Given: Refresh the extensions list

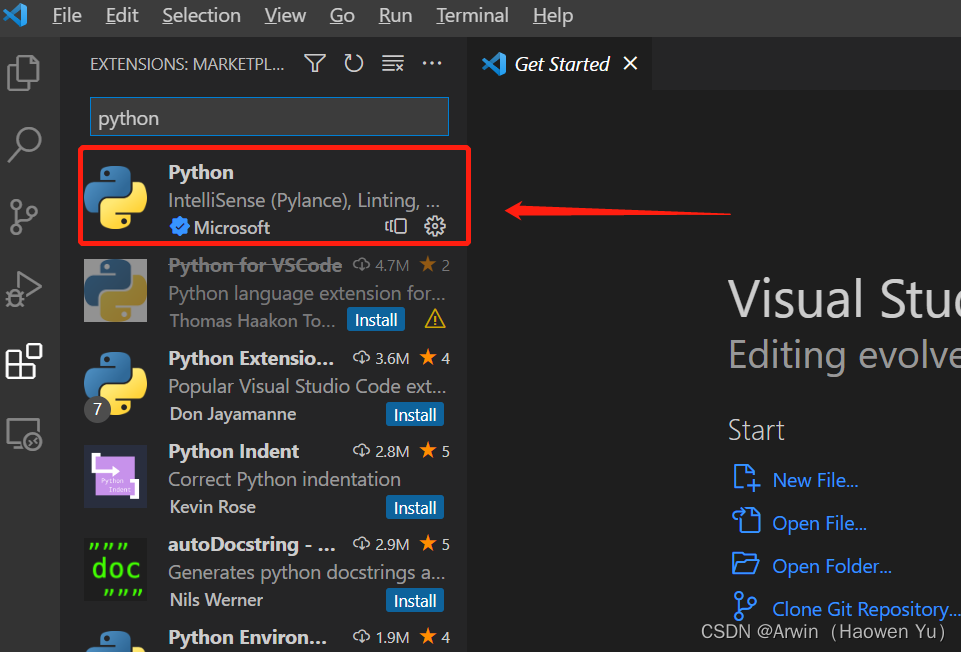Looking at the screenshot, I should (354, 63).
